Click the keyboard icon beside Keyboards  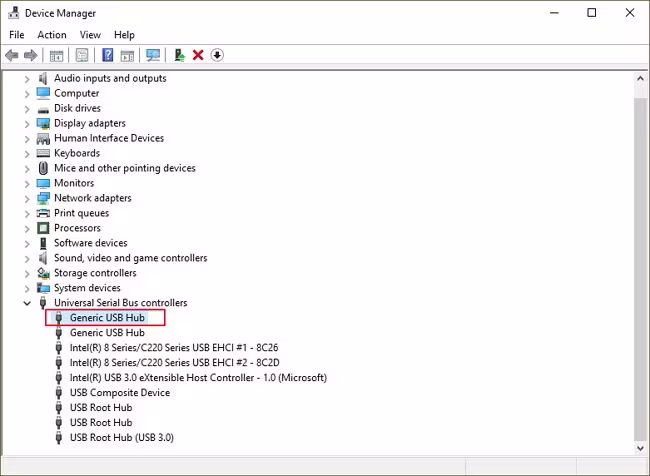pyautogui.click(x=43, y=153)
